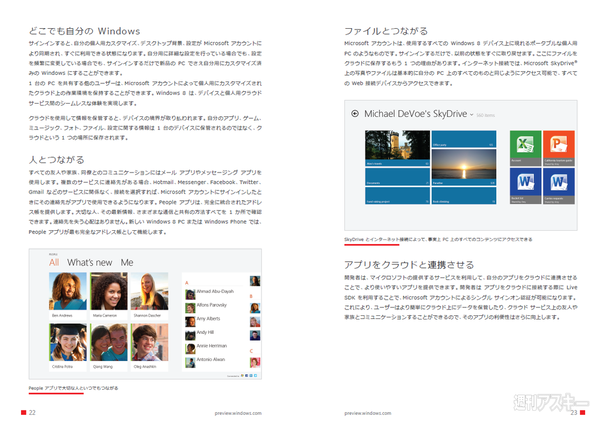Open the castle photo folder tile
600x422 pixels.
pos(397,148)
